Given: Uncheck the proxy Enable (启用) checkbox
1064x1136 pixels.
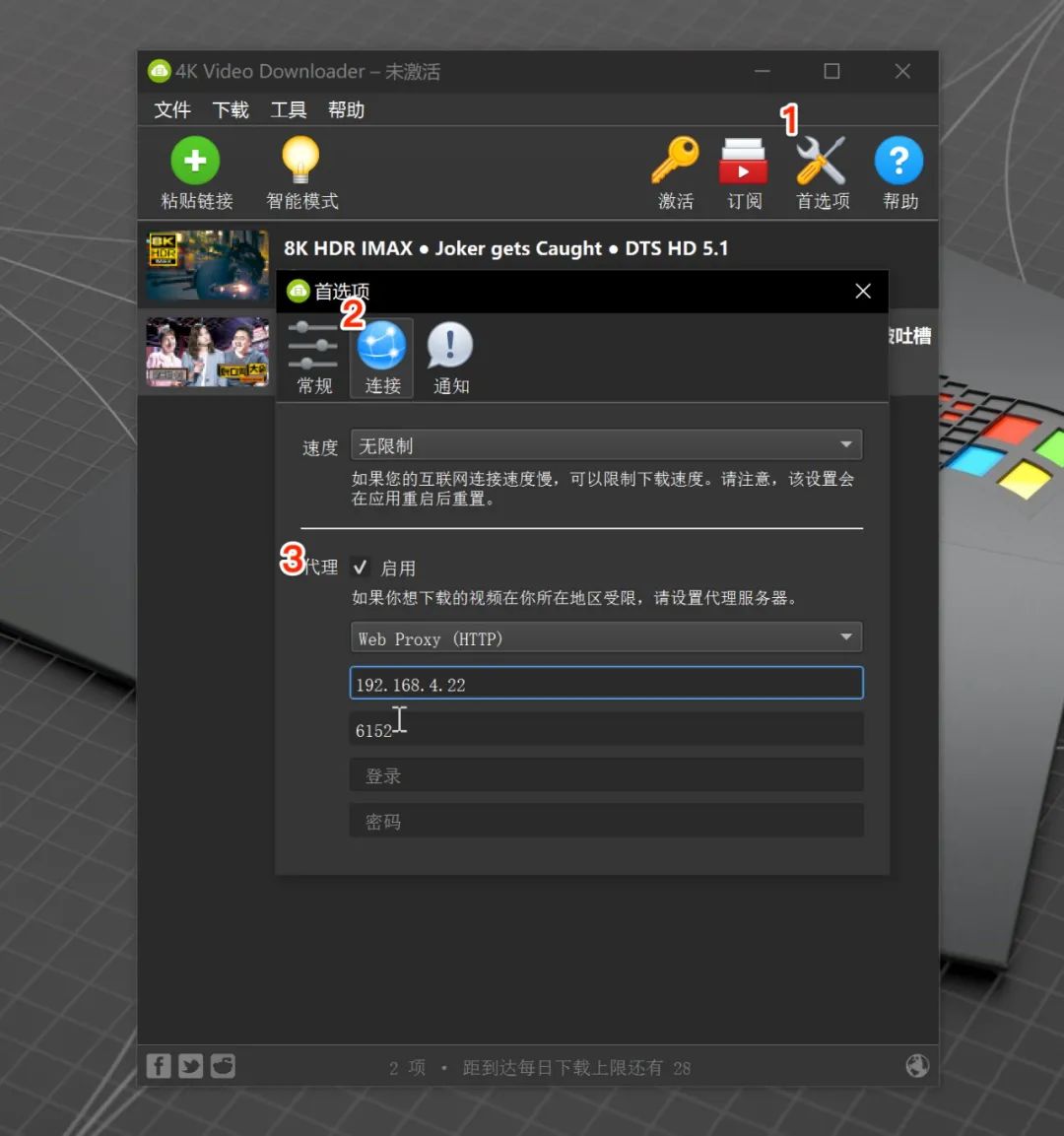Looking at the screenshot, I should [x=360, y=568].
